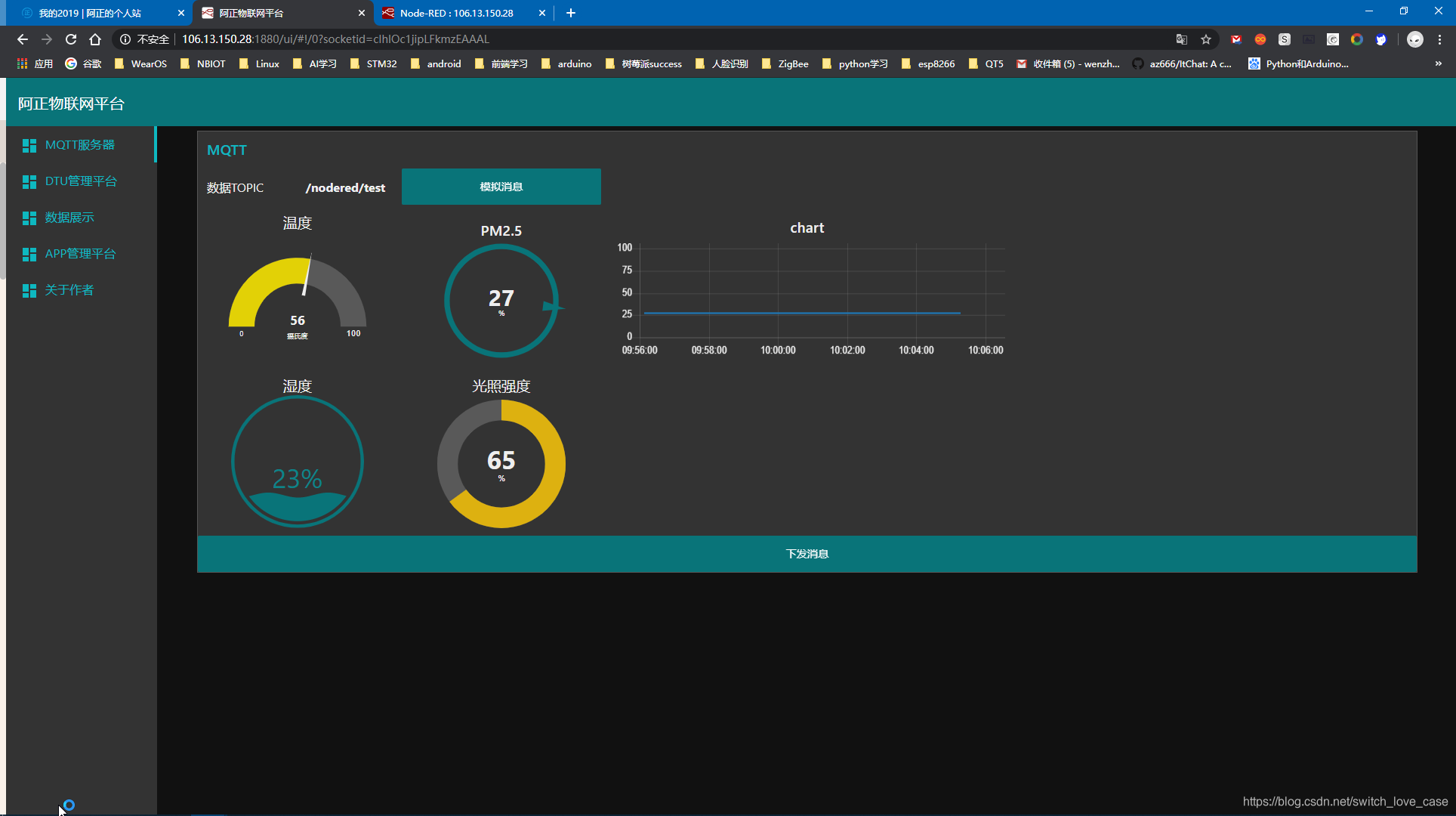Click the 温度 gauge widget
Image resolution: width=1456 pixels, height=816 pixels.
[x=298, y=295]
